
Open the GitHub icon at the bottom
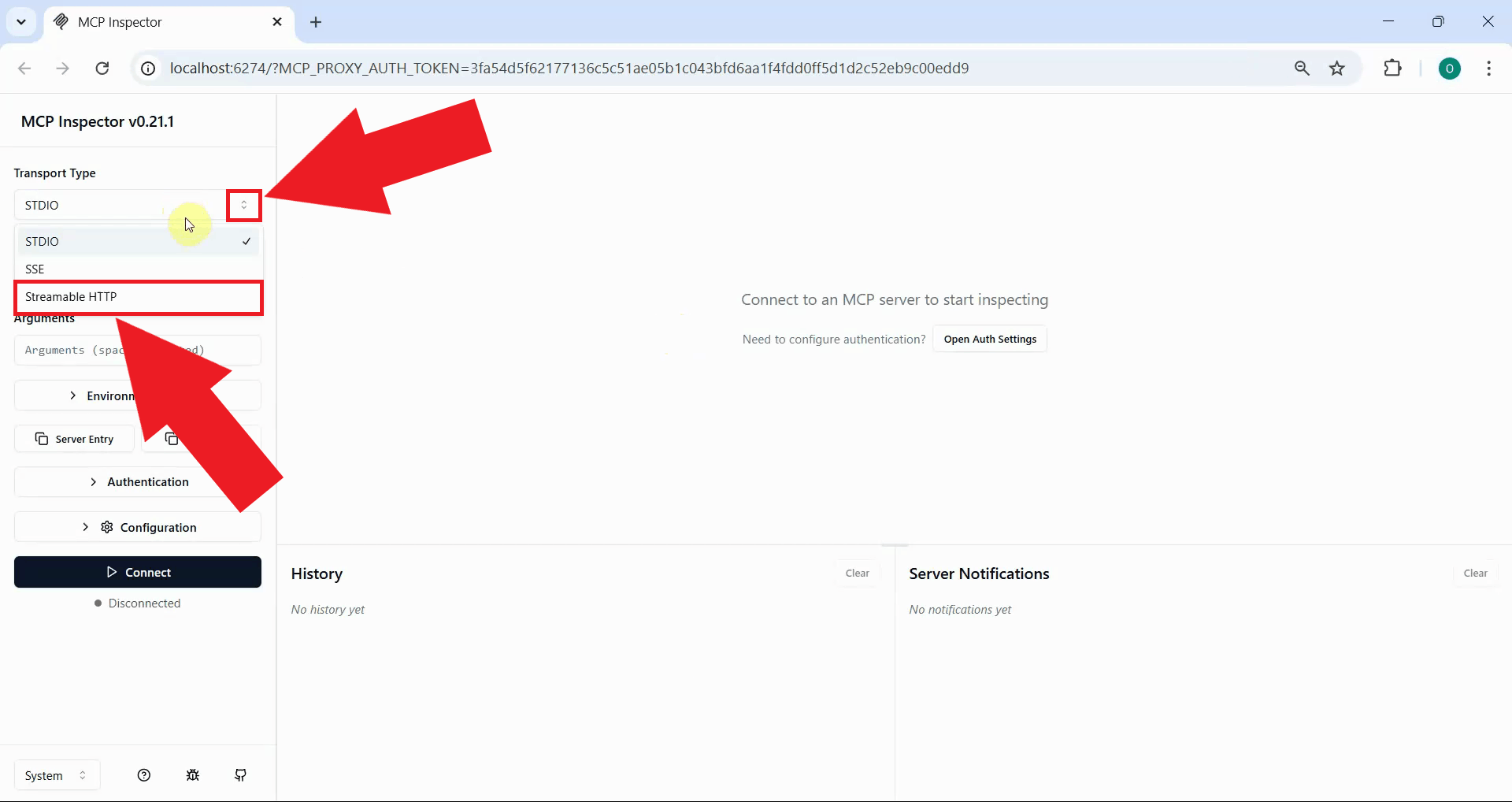click(241, 775)
